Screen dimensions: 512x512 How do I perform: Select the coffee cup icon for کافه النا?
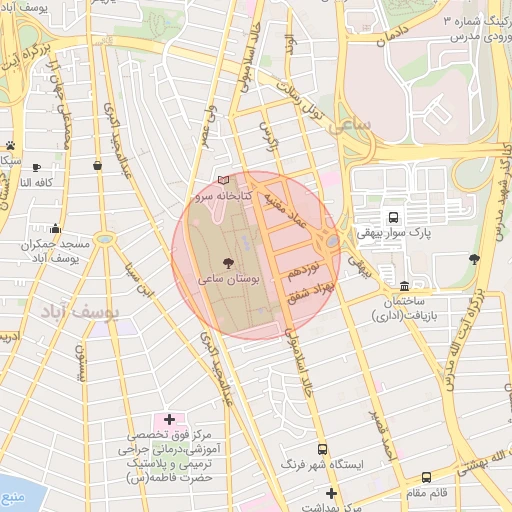click(37, 167)
